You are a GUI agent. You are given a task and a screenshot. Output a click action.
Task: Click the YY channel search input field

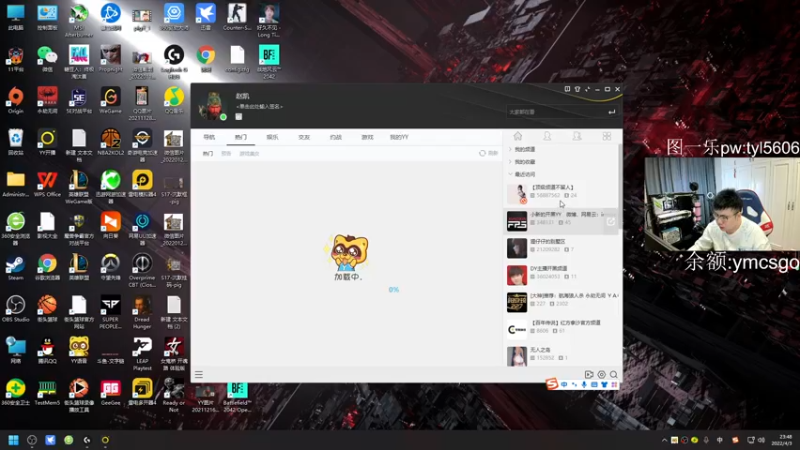pyautogui.click(x=557, y=112)
